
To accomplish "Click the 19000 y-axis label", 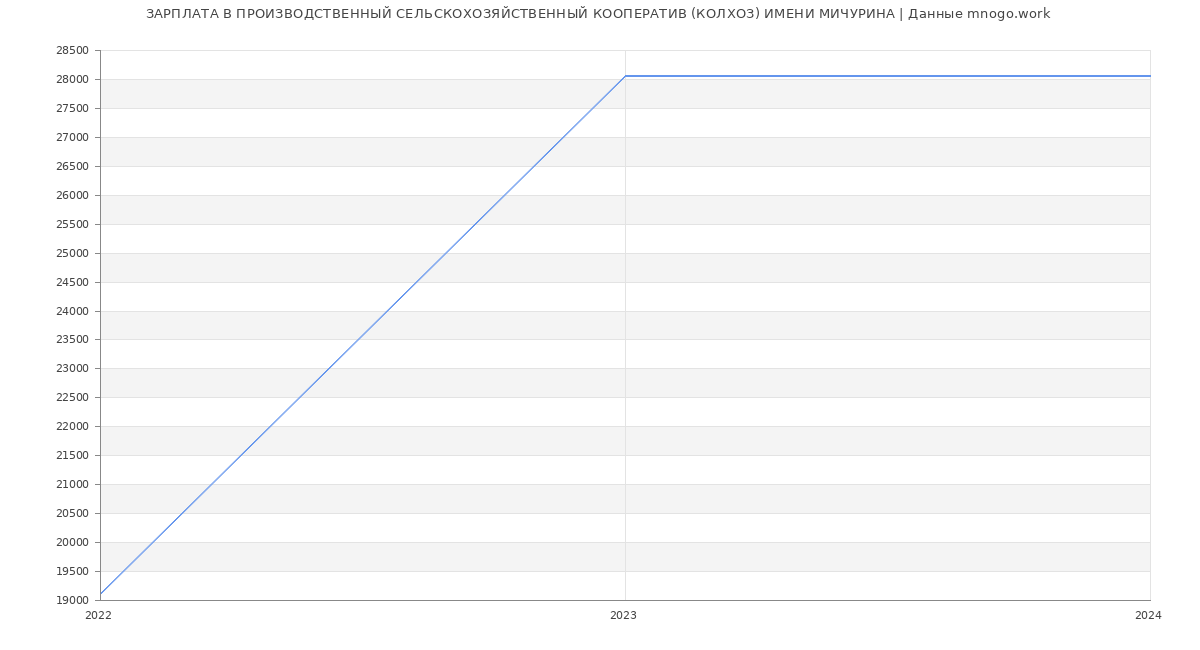I will pyautogui.click(x=72, y=600).
